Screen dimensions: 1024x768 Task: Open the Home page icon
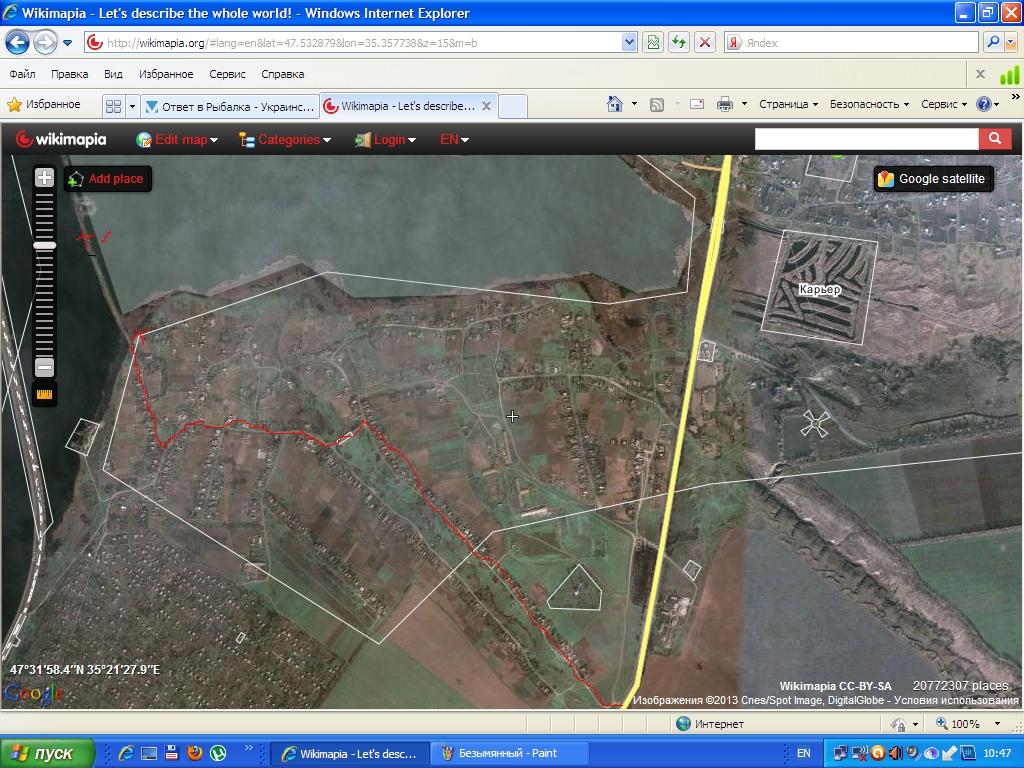615,104
